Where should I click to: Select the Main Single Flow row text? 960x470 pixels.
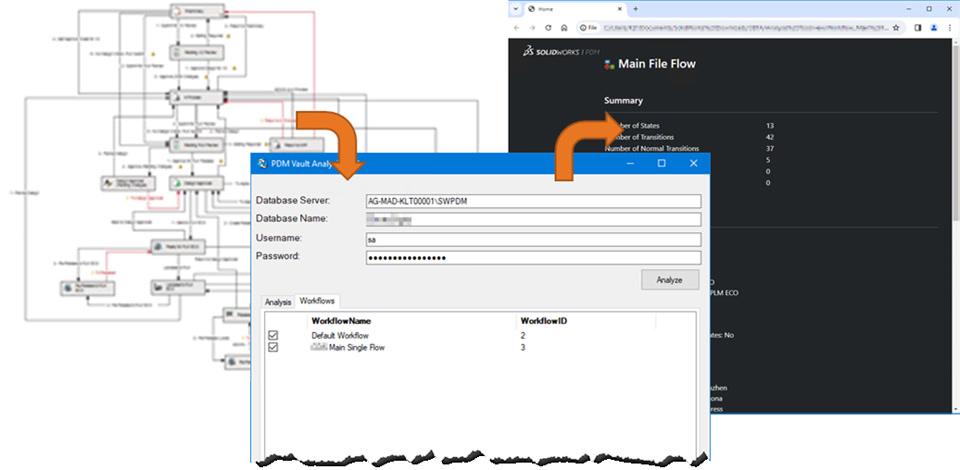[x=348, y=348]
